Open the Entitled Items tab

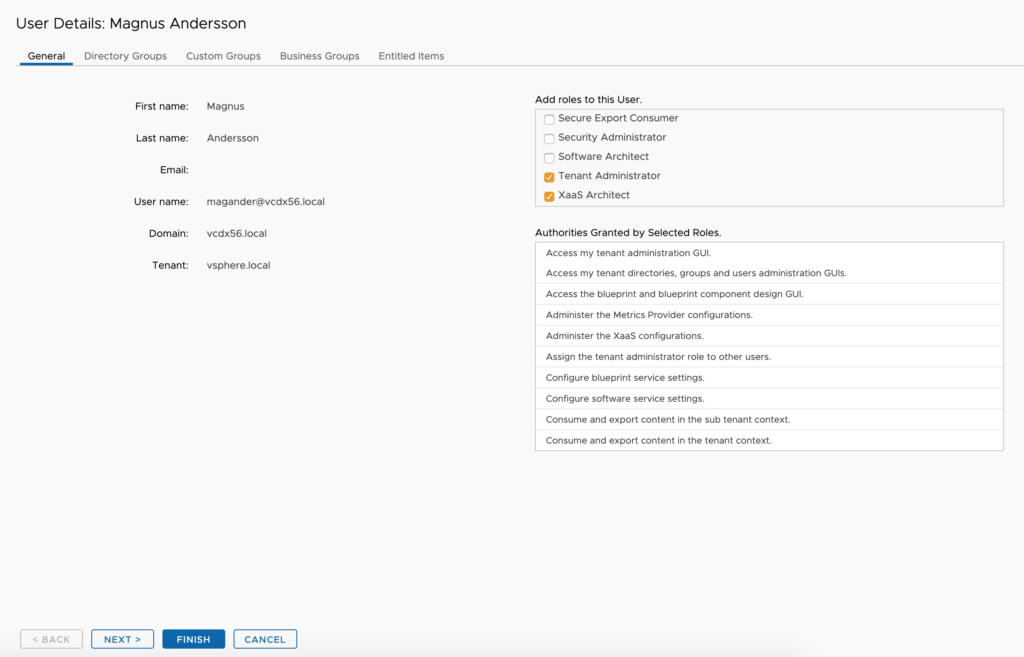point(411,56)
